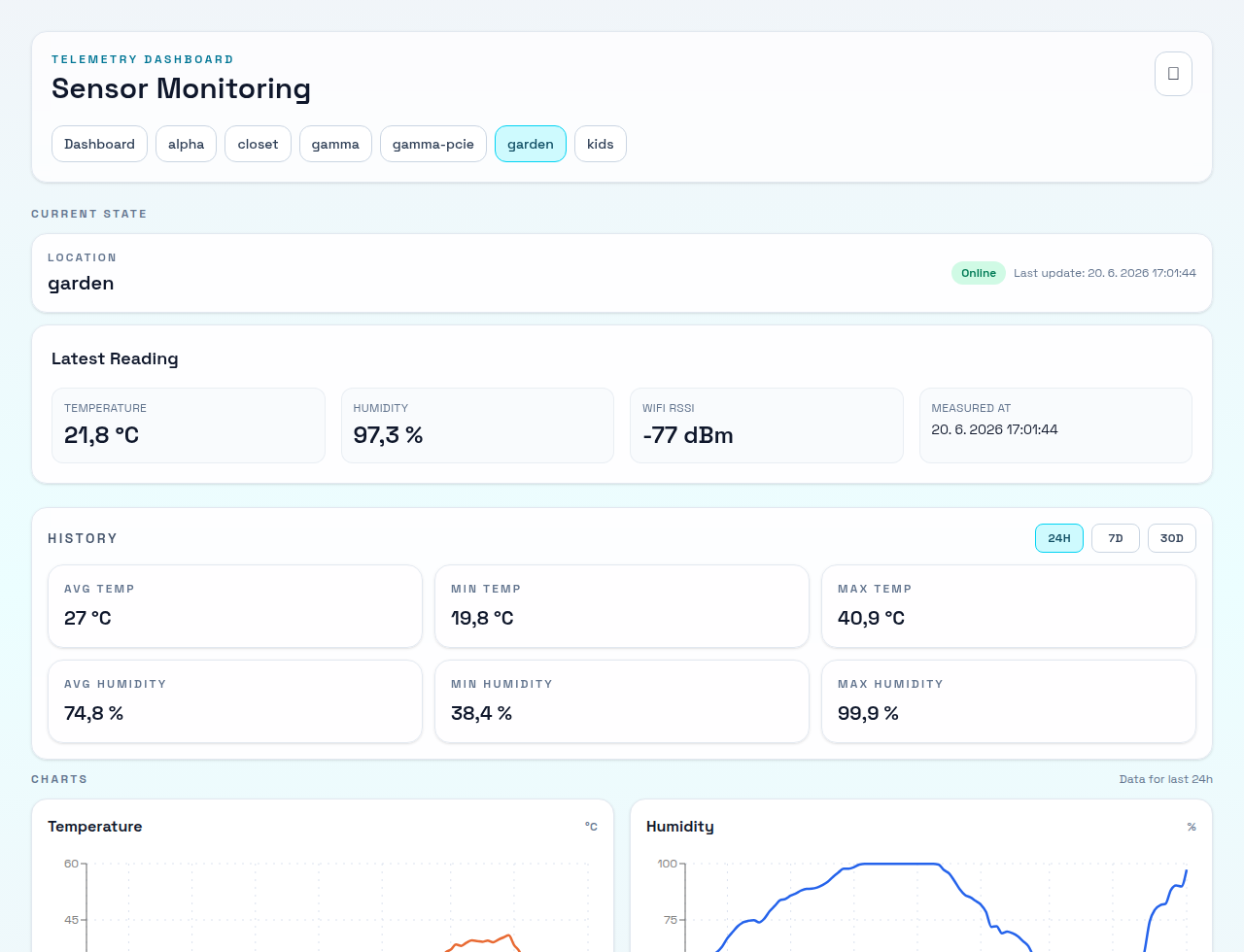Viewport: 1244px width, 952px height.
Task: Click the Temperature reading card
Action: [189, 425]
